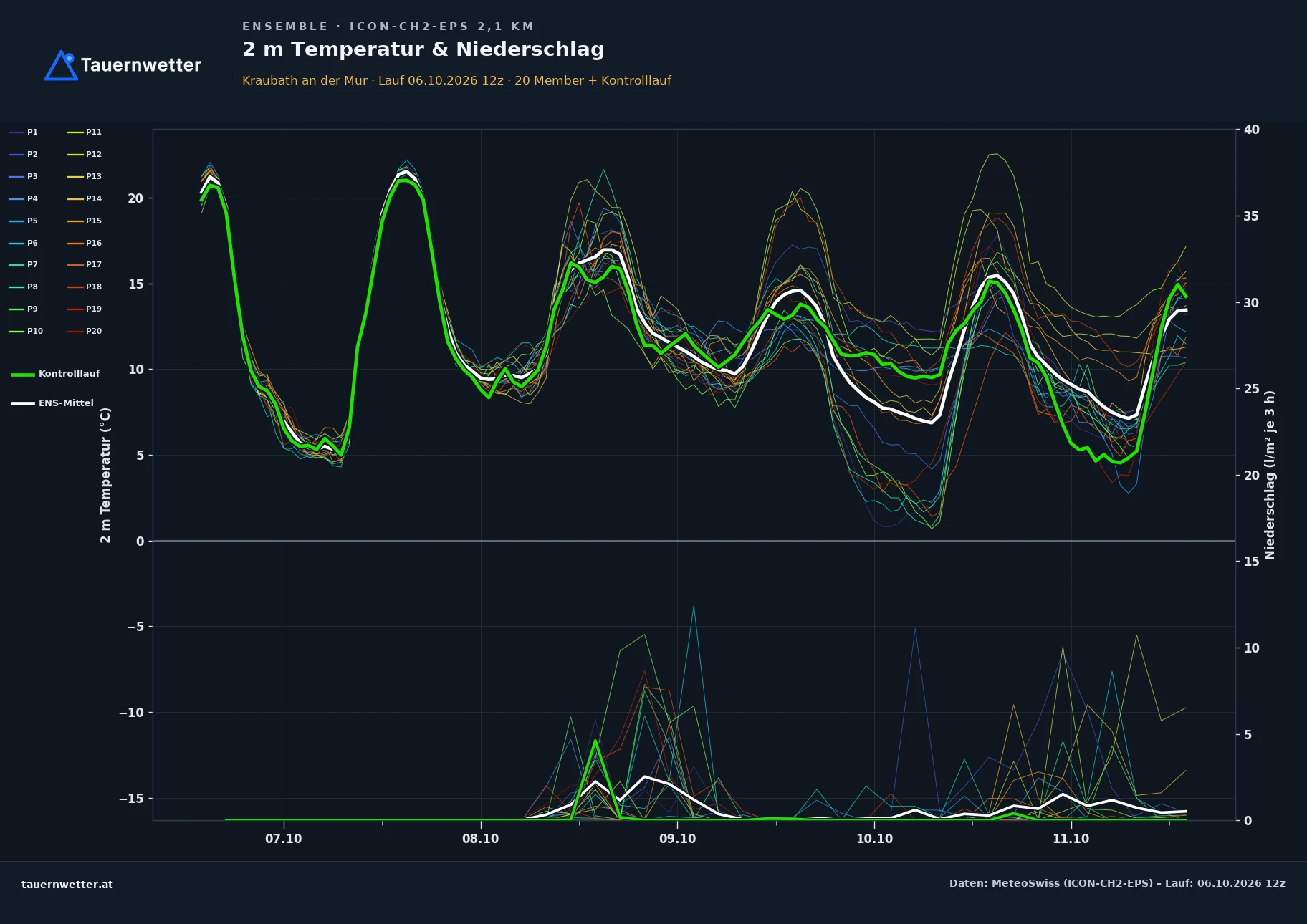
Task: Select the P12 legend entry
Action: (85, 154)
